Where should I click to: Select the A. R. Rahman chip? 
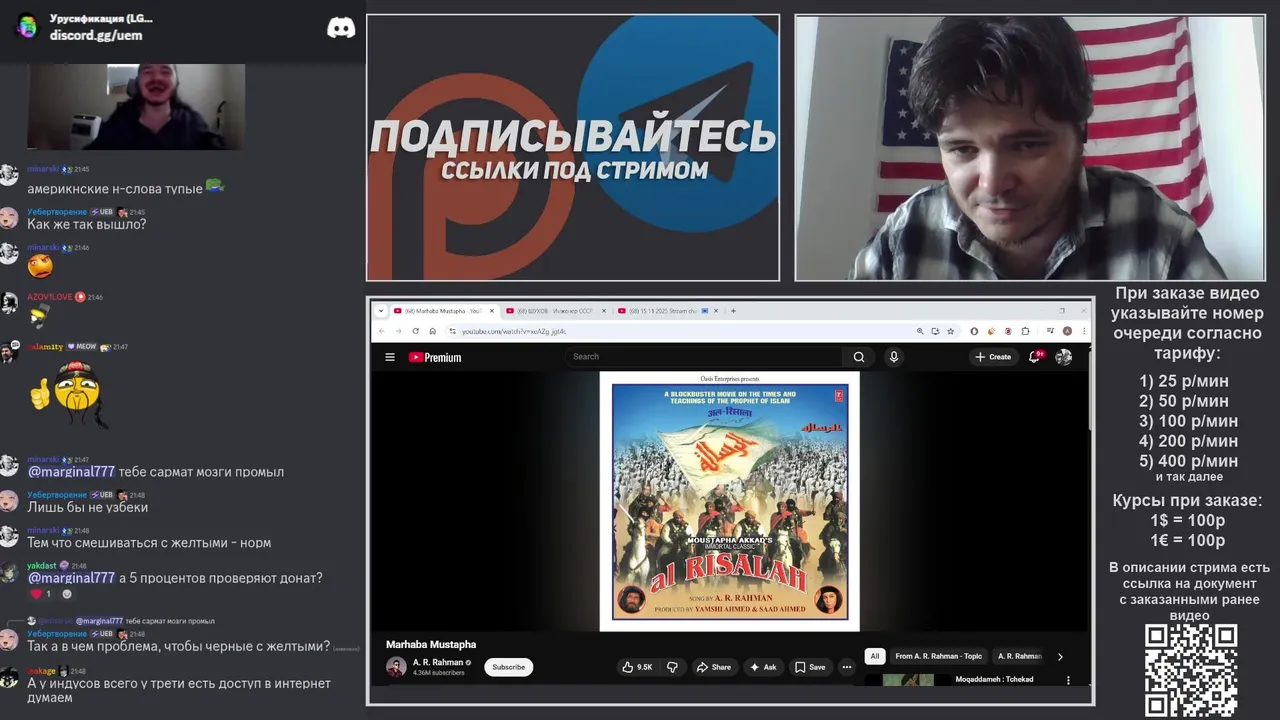pos(1019,656)
